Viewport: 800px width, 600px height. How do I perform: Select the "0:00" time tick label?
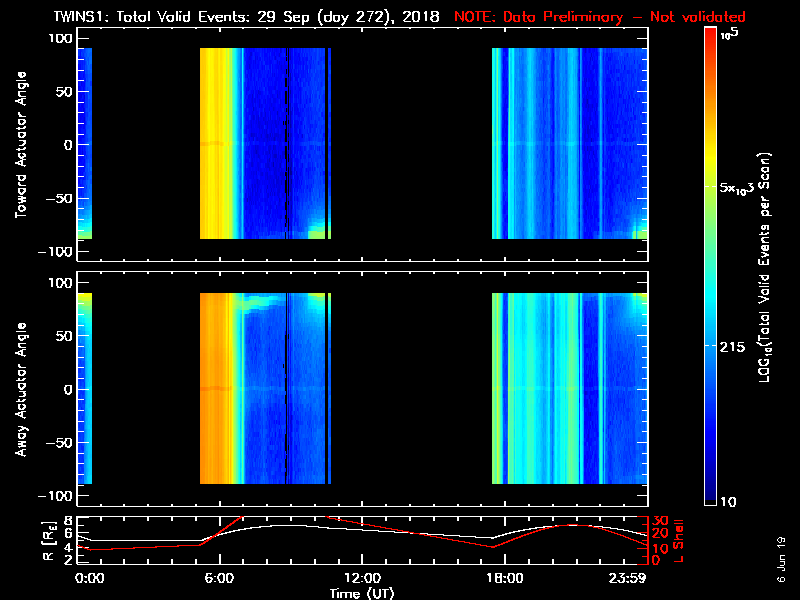[88, 578]
